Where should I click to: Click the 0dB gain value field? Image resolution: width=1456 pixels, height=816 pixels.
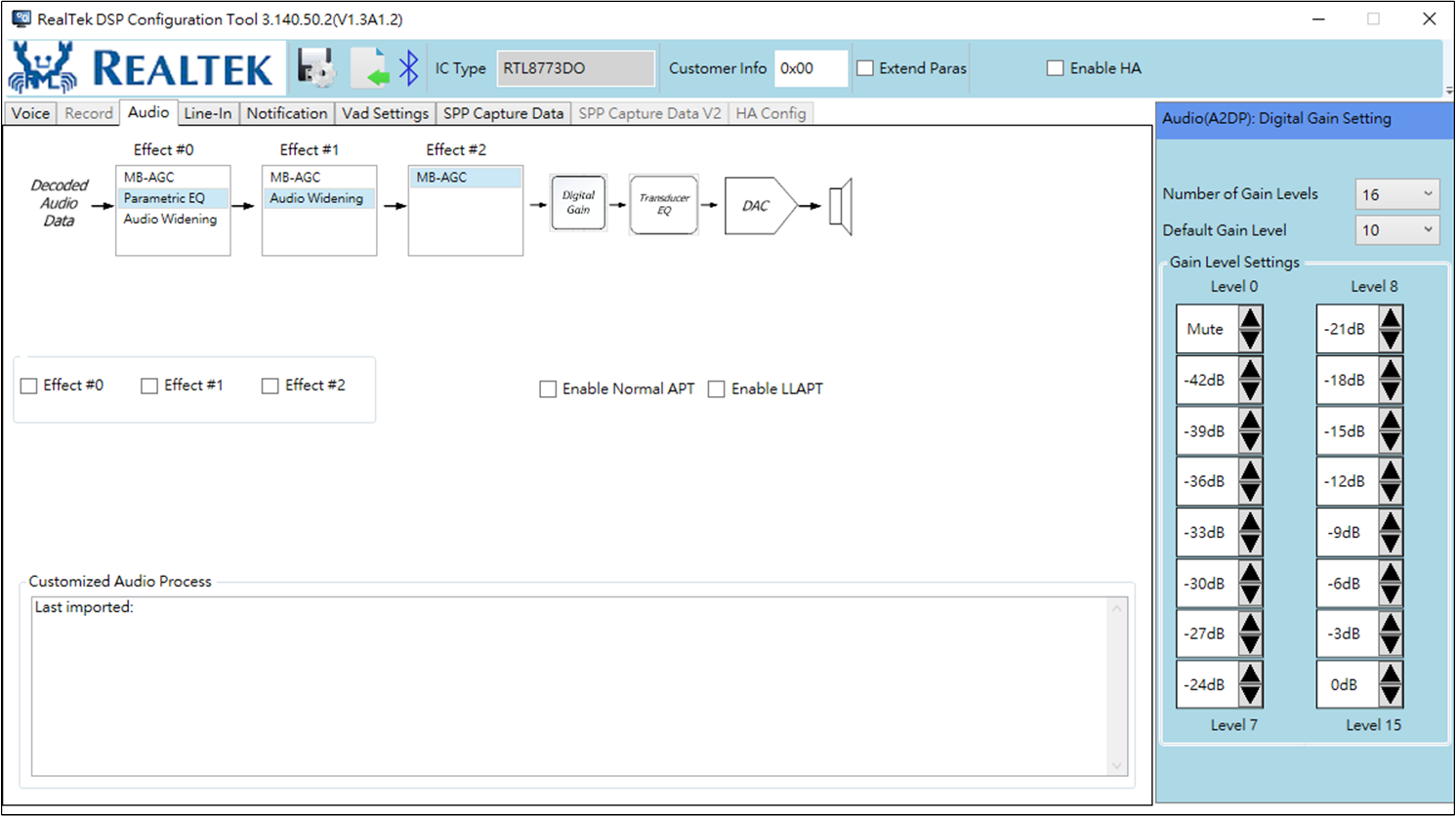(1348, 684)
